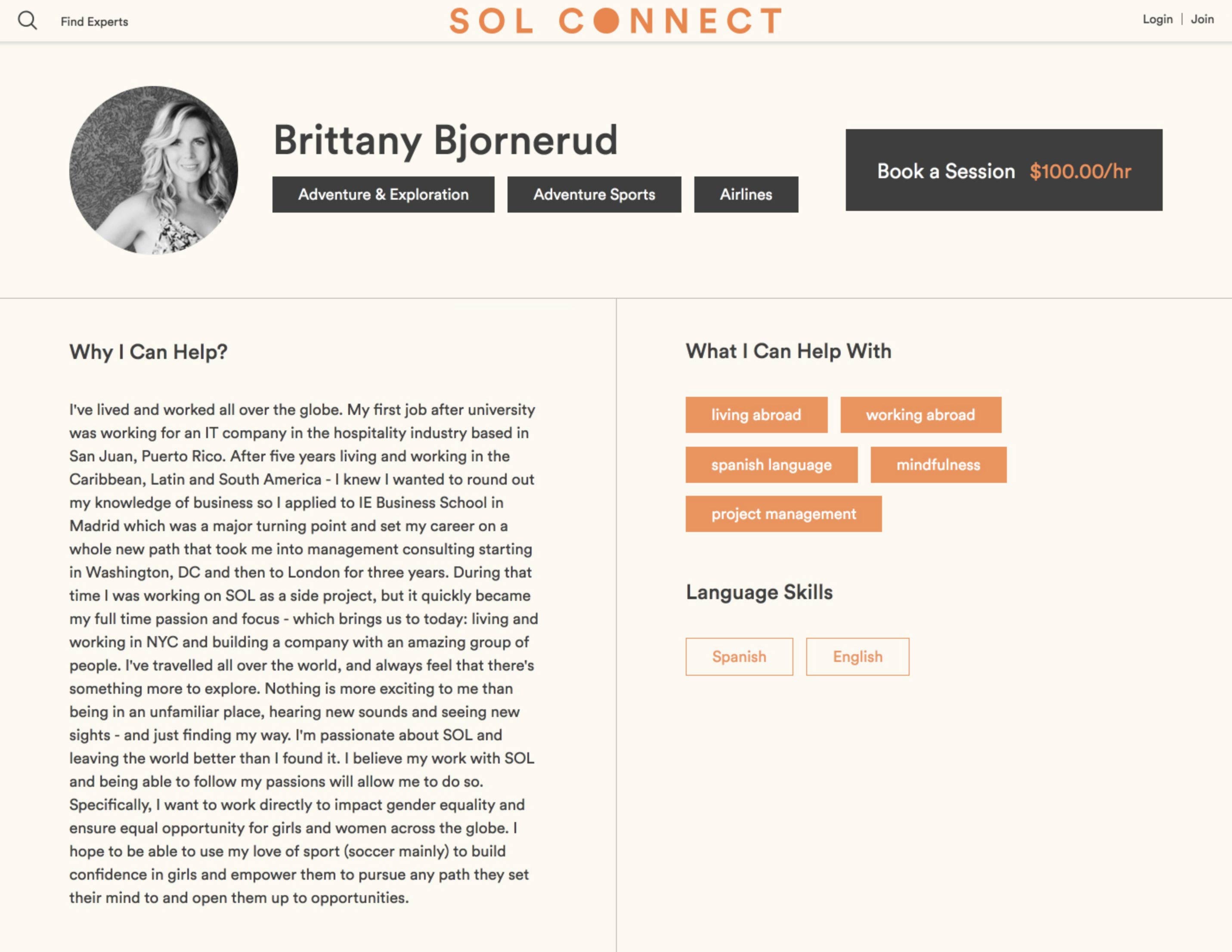Open the Find Experts link
1232x952 pixels.
coord(94,22)
